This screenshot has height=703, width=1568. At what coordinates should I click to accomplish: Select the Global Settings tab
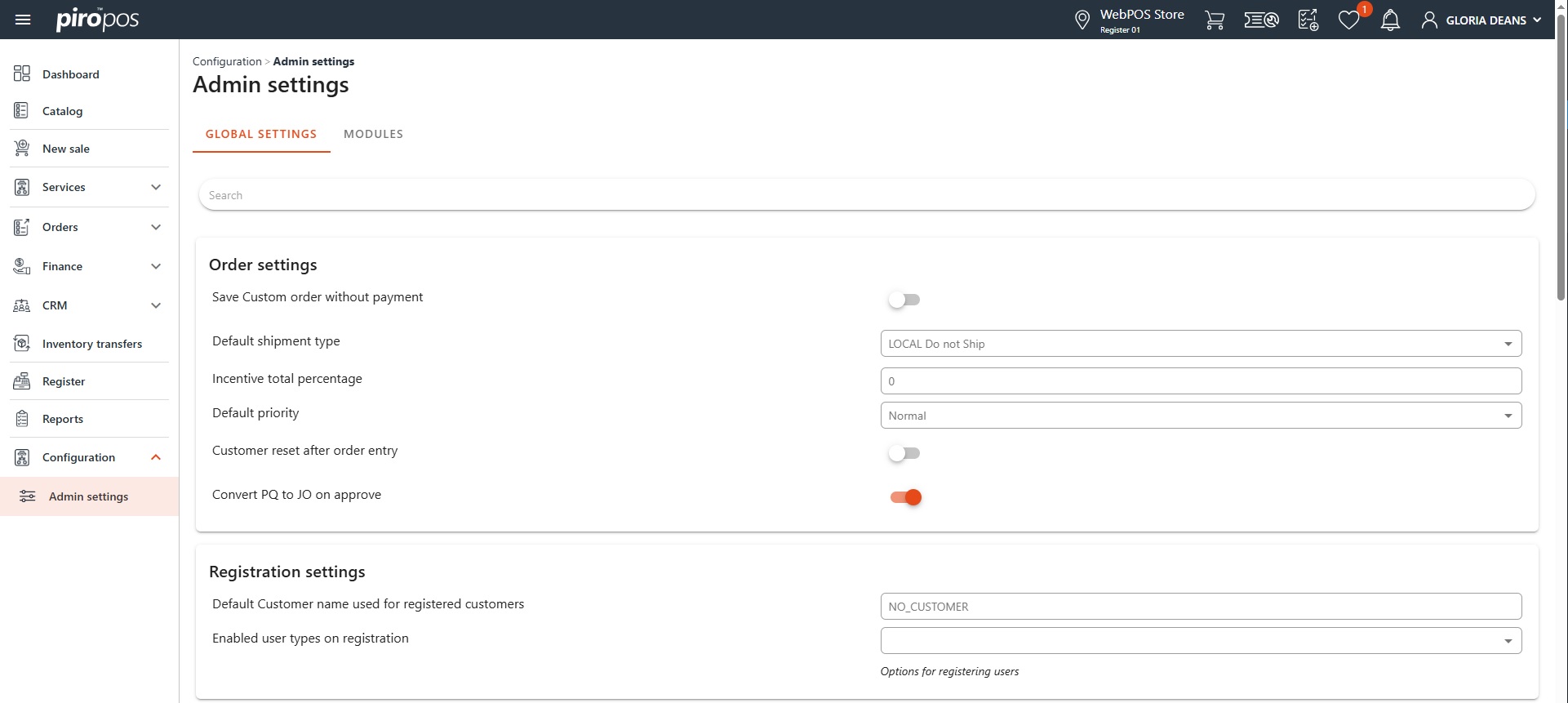click(x=261, y=134)
